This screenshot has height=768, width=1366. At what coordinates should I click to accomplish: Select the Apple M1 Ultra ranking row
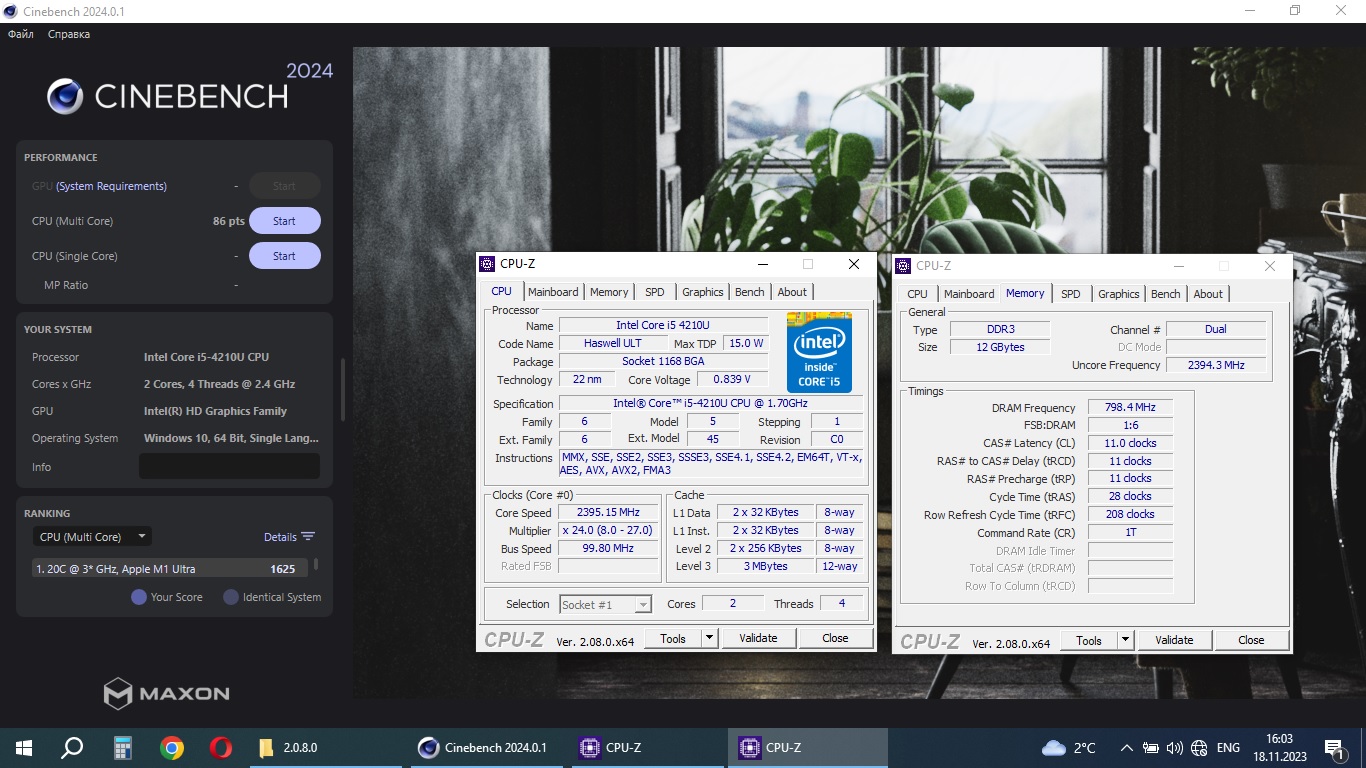(x=170, y=569)
